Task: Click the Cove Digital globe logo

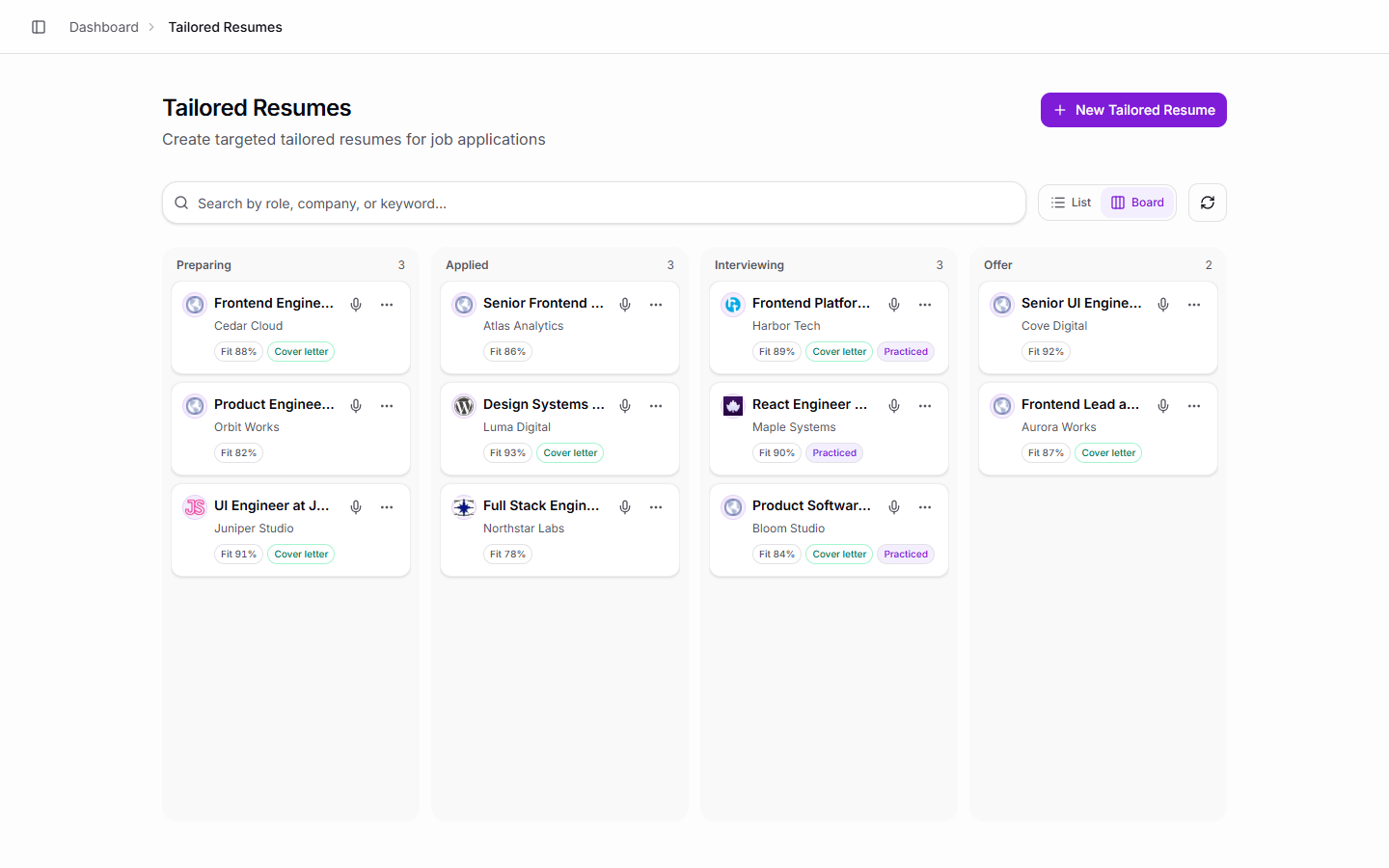Action: tap(1002, 305)
